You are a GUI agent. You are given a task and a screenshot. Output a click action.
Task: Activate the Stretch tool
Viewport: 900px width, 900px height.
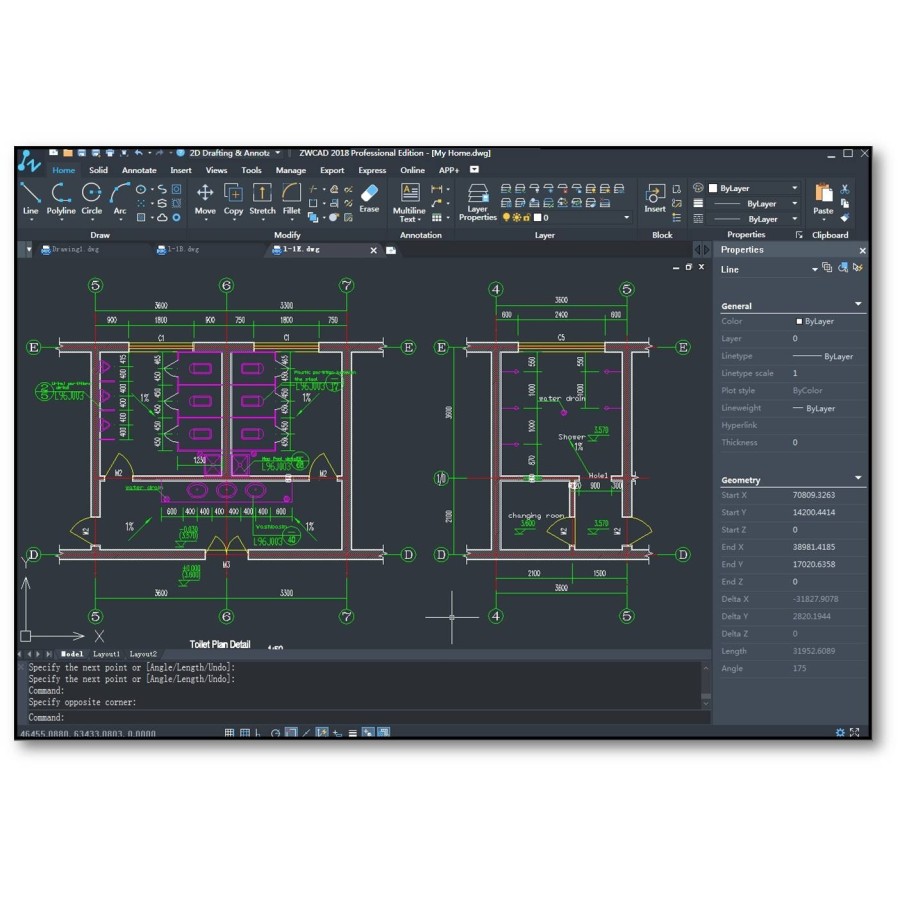pyautogui.click(x=262, y=198)
